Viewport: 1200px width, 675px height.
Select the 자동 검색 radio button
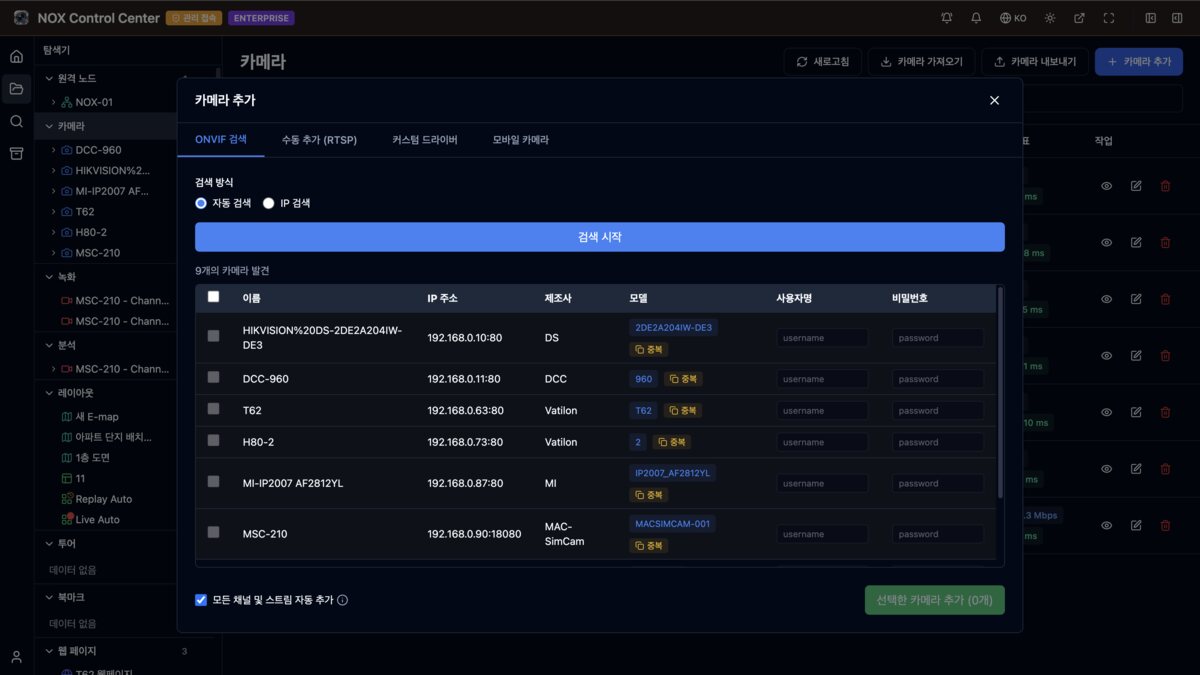coord(201,203)
